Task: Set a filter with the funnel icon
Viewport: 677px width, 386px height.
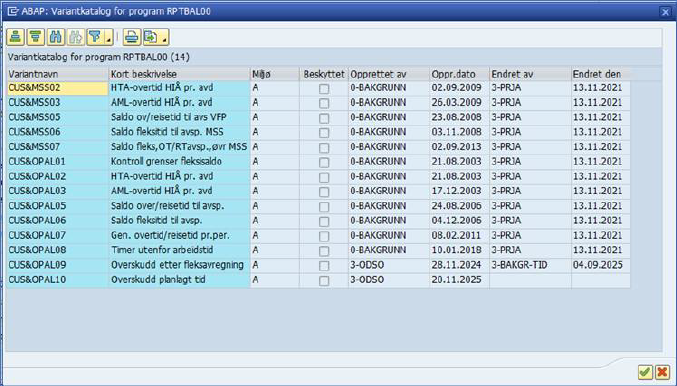Action: coord(95,37)
